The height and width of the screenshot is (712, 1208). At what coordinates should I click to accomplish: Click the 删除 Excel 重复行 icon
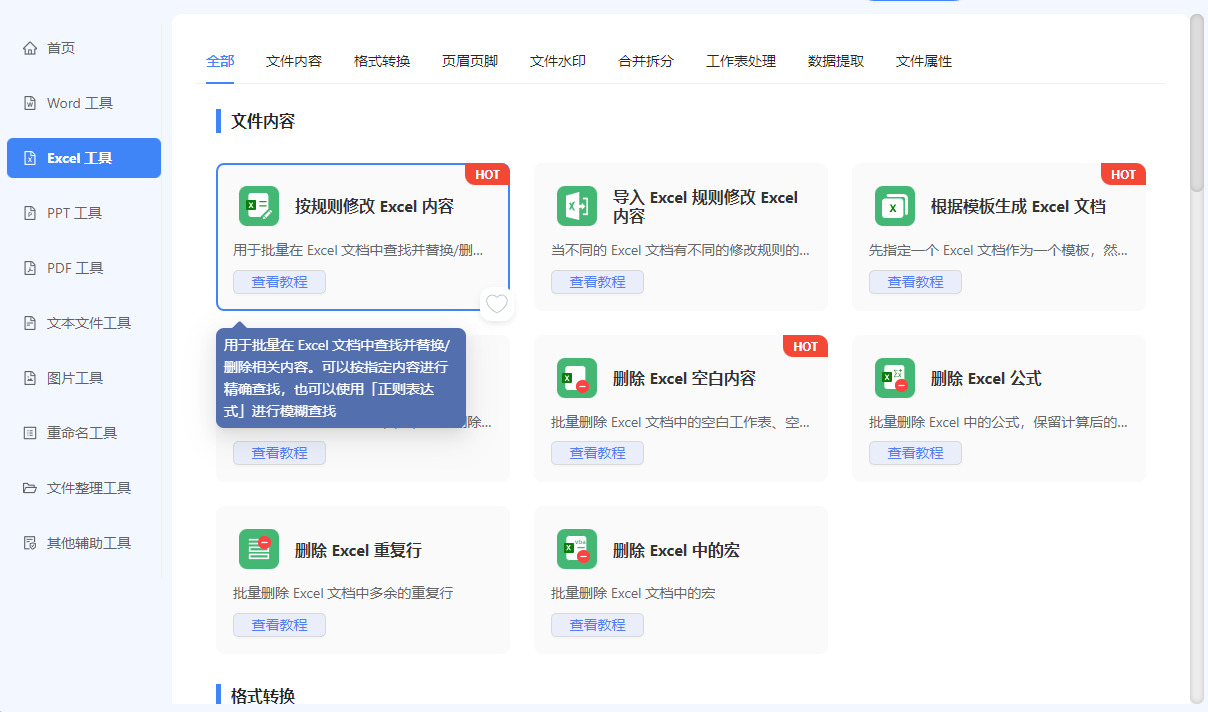(x=259, y=550)
